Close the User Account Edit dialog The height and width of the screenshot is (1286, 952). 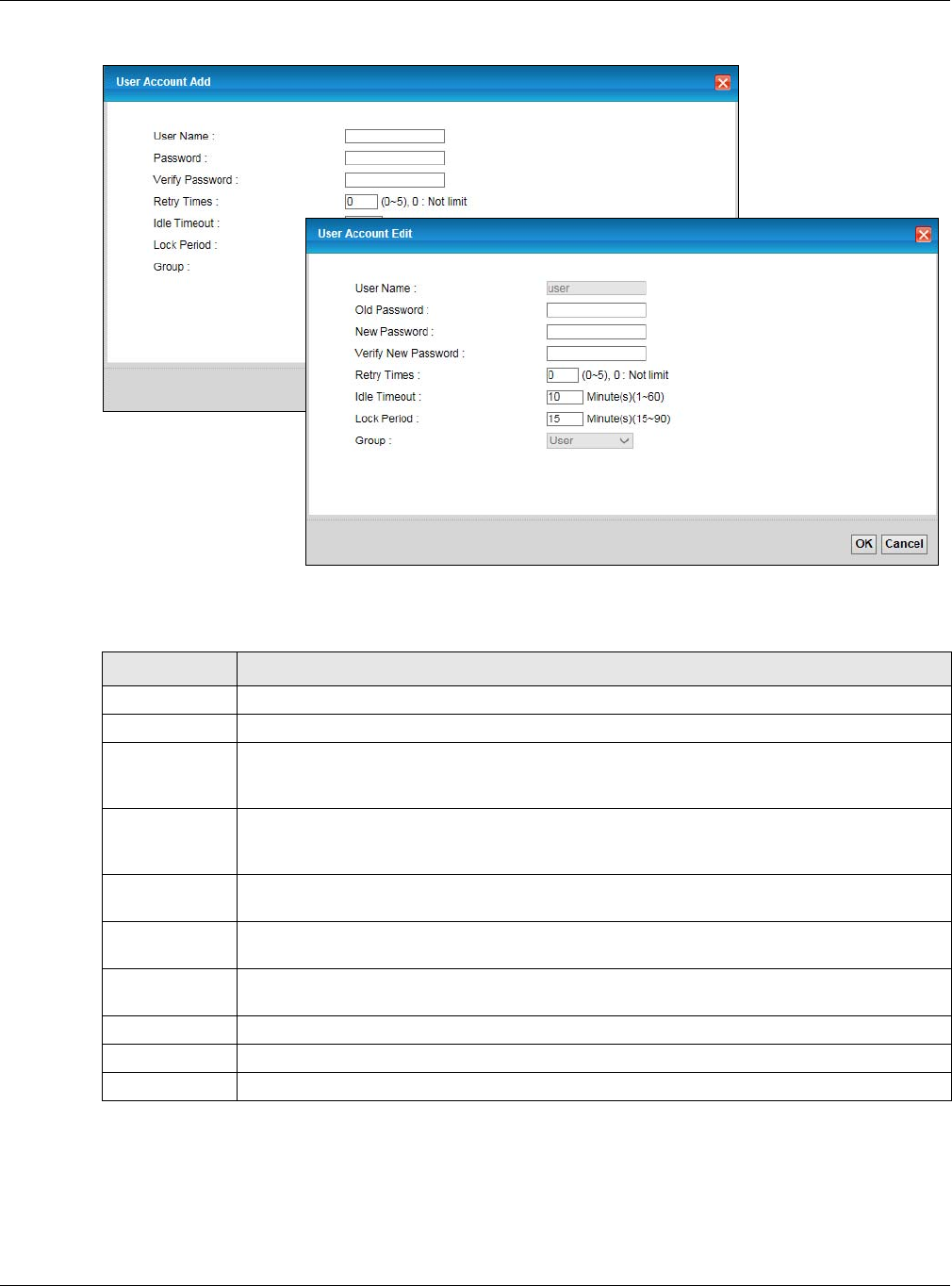[x=924, y=235]
